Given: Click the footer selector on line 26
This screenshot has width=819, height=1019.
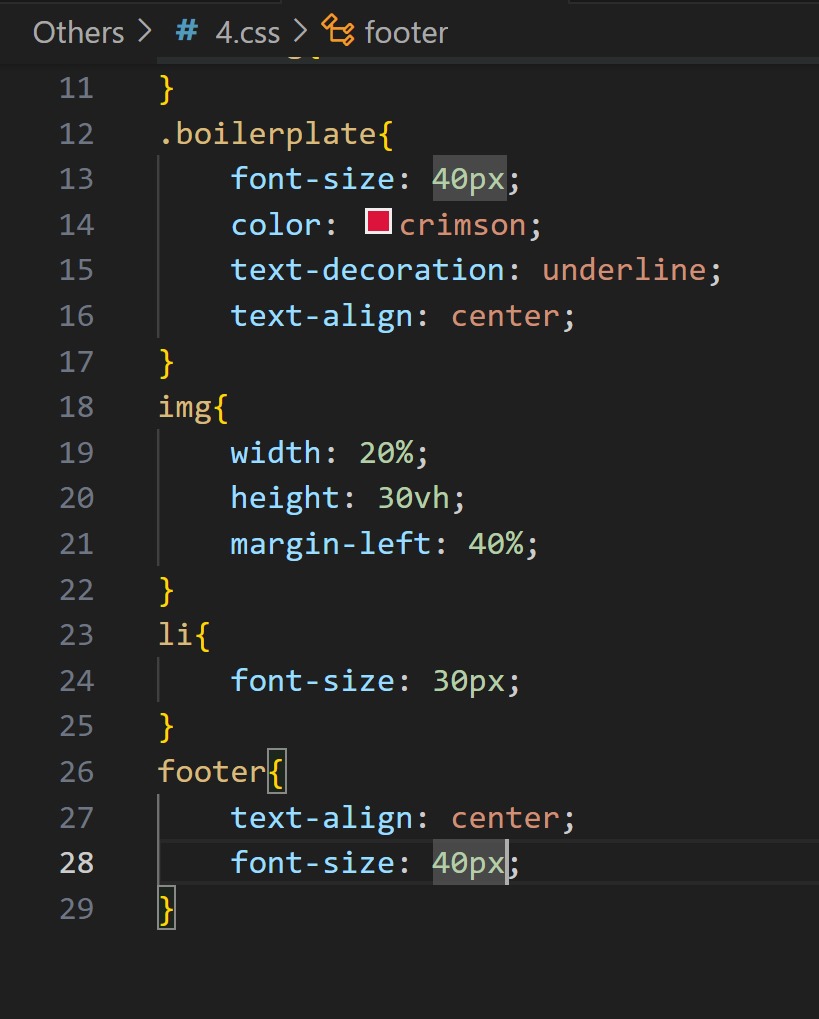Looking at the screenshot, I should pos(212,772).
